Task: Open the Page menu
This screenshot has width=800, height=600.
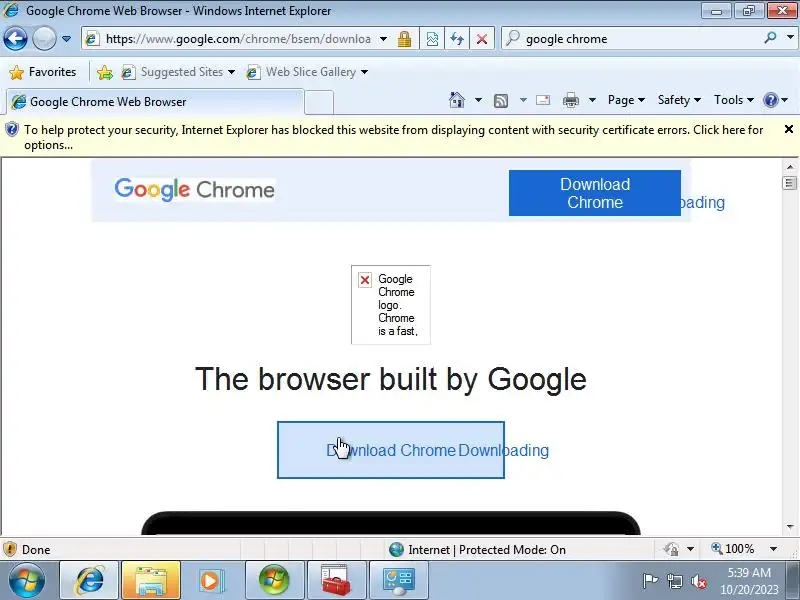Action: point(626,100)
